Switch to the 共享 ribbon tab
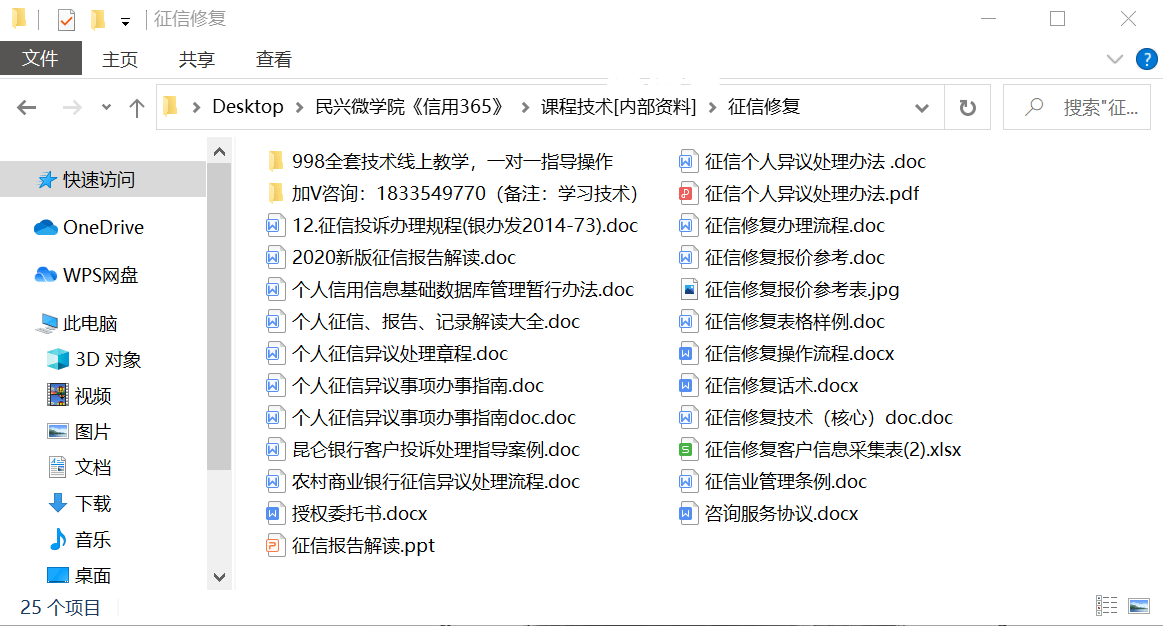The height and width of the screenshot is (626, 1163). [x=197, y=59]
